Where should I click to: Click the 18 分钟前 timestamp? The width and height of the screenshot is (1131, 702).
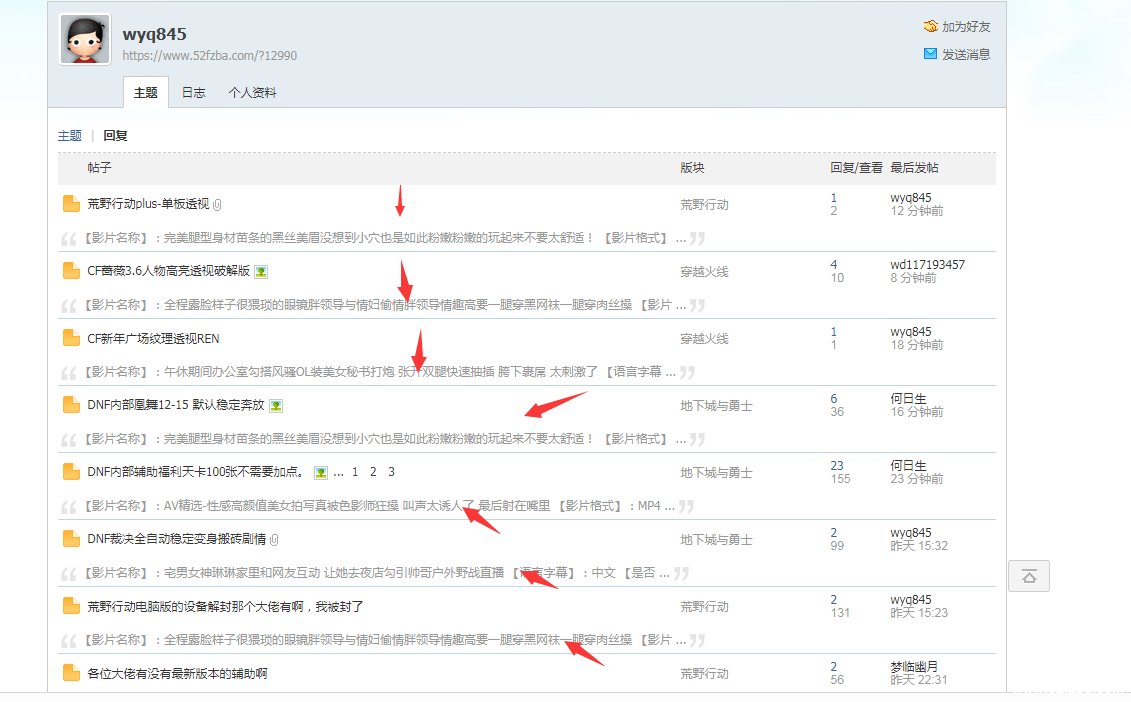coord(916,345)
